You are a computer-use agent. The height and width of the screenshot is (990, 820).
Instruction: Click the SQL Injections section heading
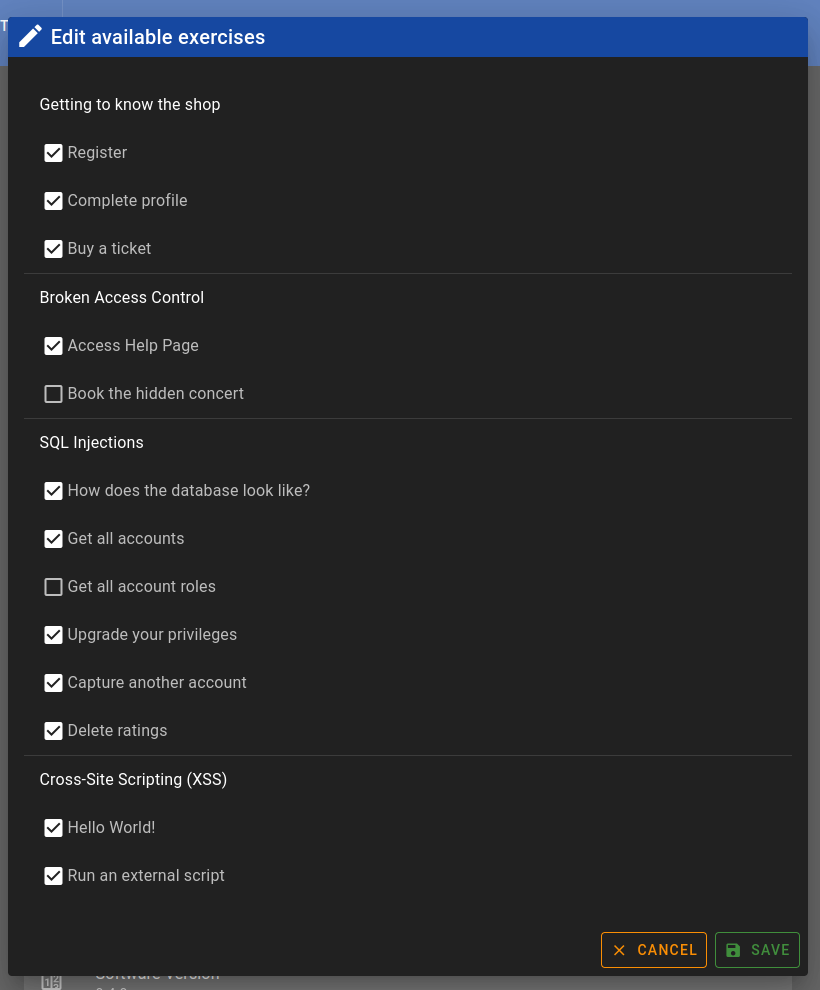point(92,442)
